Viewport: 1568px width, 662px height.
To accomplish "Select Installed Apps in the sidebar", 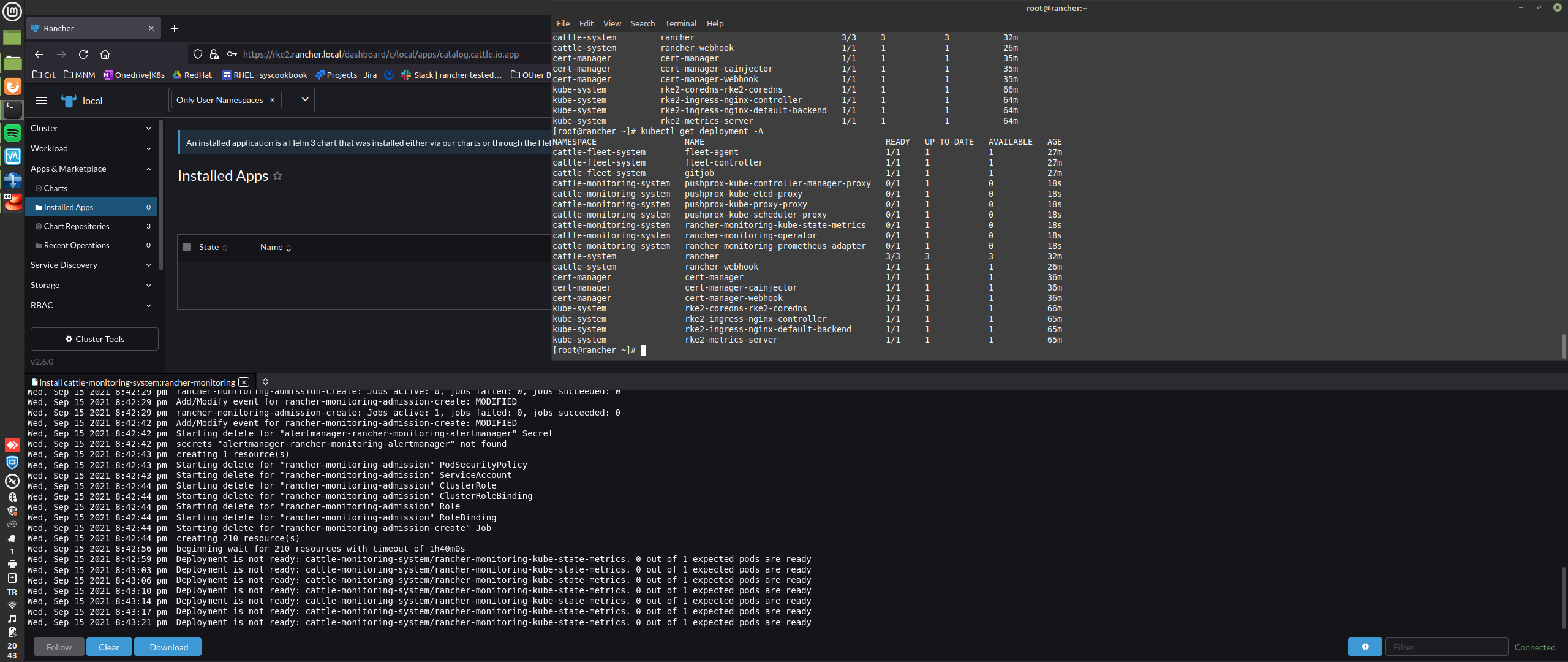I will (91, 207).
